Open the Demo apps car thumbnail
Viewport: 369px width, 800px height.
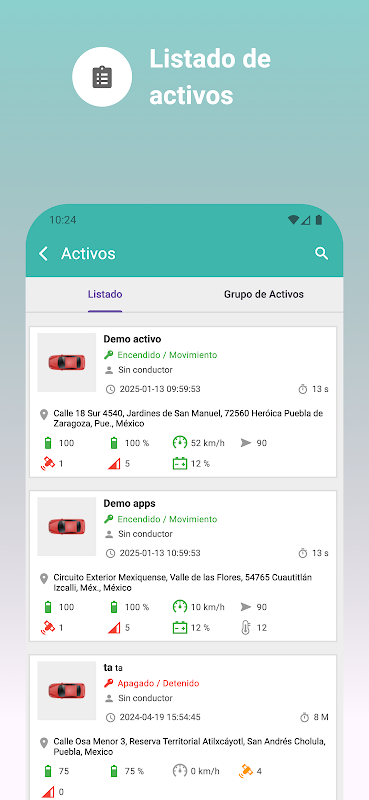pyautogui.click(x=67, y=527)
